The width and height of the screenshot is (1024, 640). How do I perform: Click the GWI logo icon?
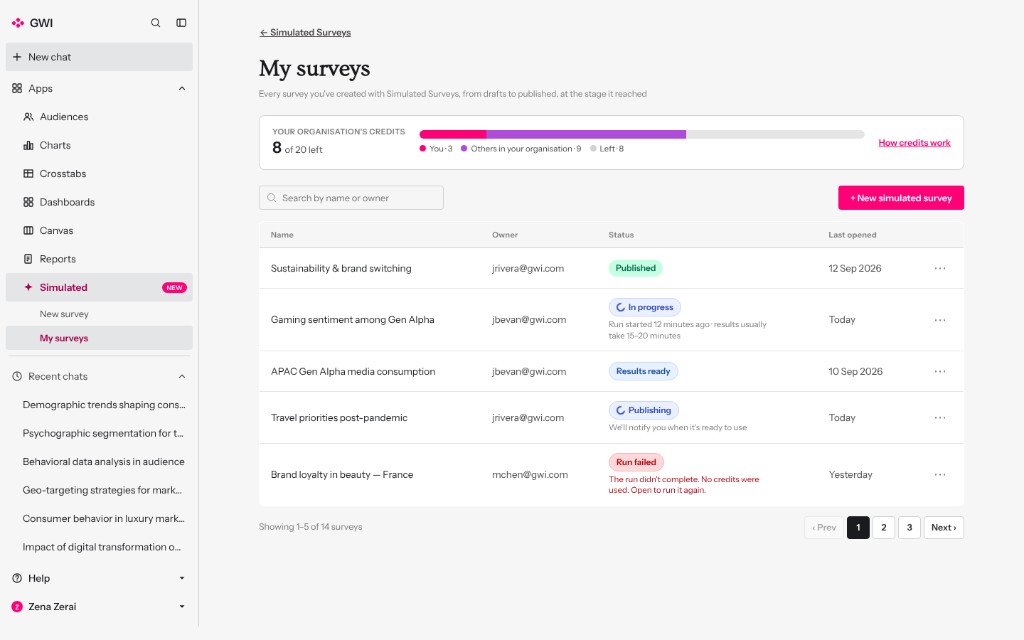18,23
